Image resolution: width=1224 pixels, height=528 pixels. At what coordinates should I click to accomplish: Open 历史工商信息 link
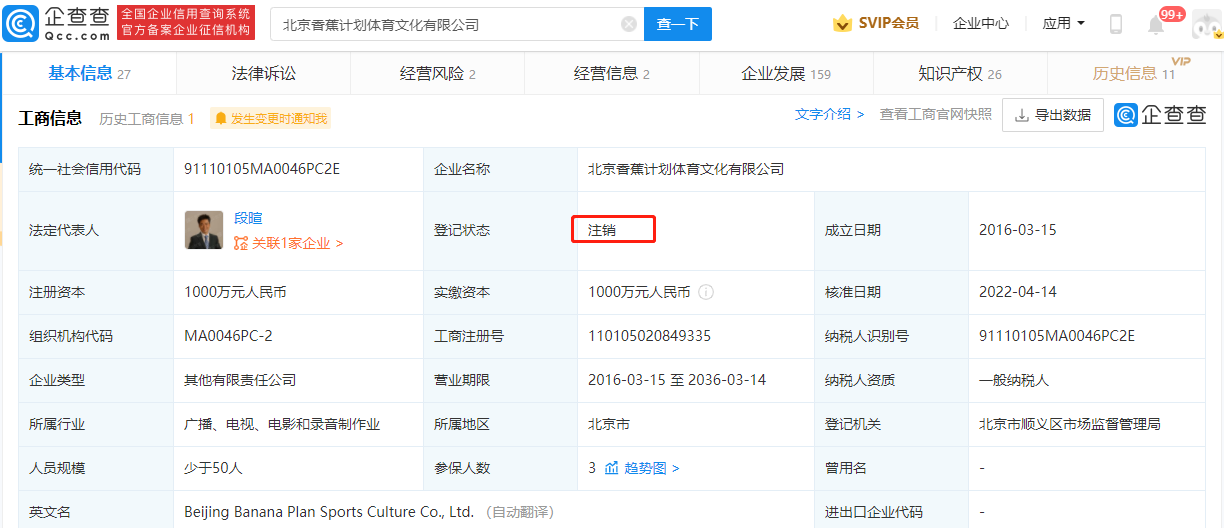(x=147, y=118)
